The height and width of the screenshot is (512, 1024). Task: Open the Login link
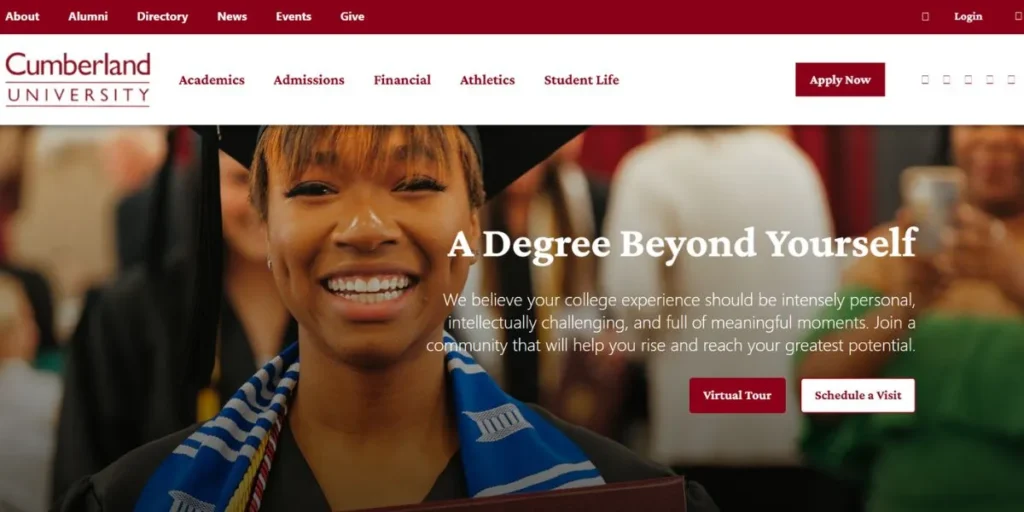pyautogui.click(x=968, y=17)
